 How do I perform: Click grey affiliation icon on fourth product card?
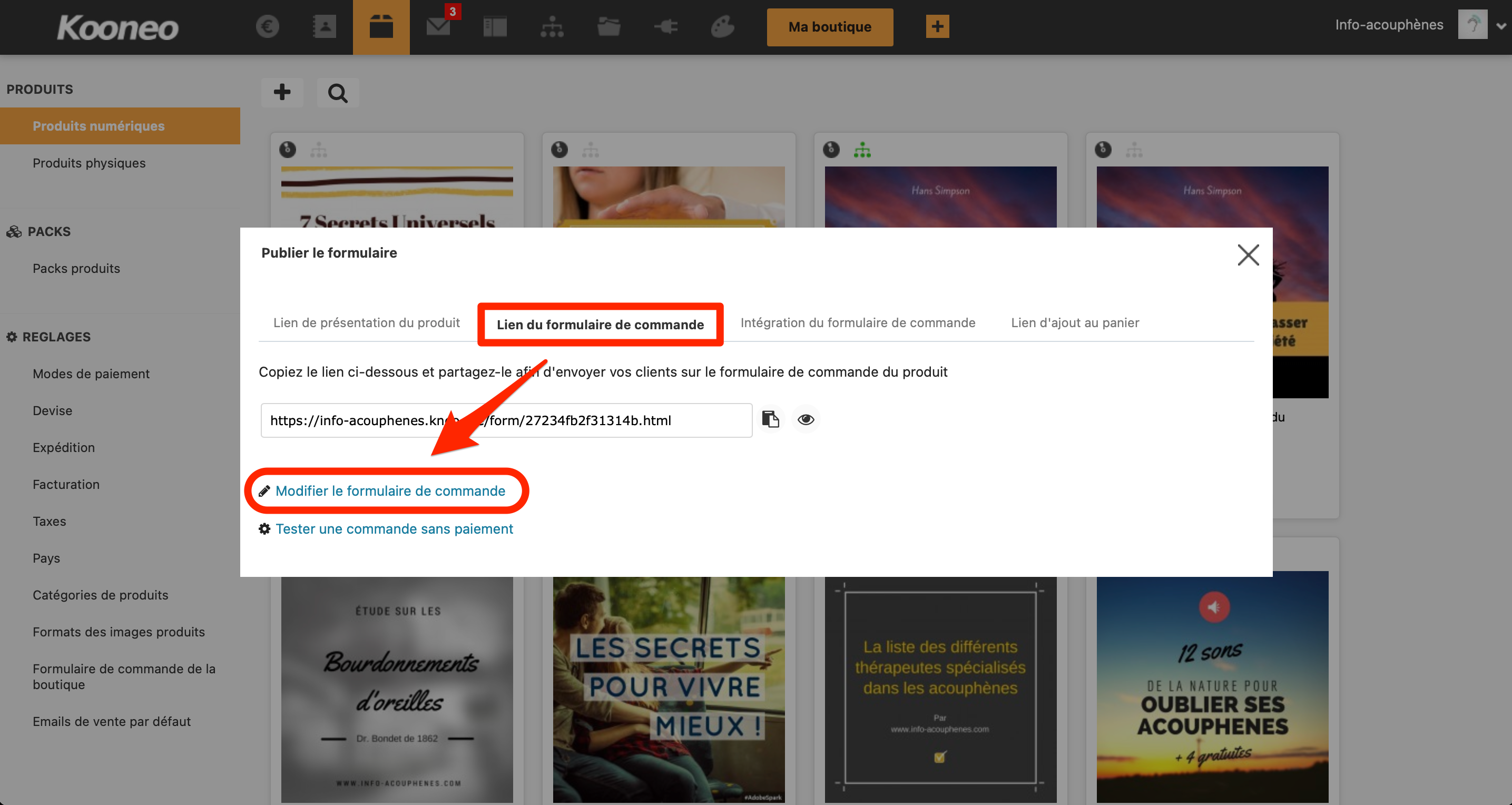click(1133, 150)
